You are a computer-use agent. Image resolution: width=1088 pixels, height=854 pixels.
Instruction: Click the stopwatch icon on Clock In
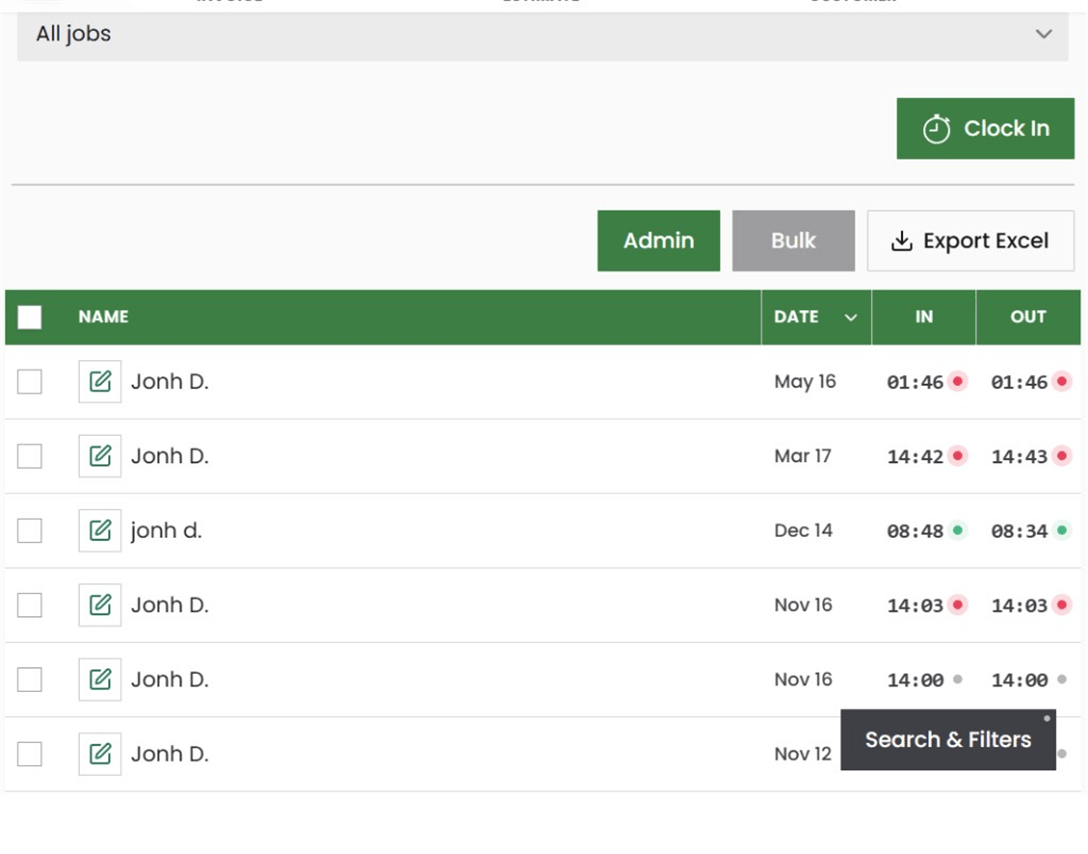click(936, 128)
